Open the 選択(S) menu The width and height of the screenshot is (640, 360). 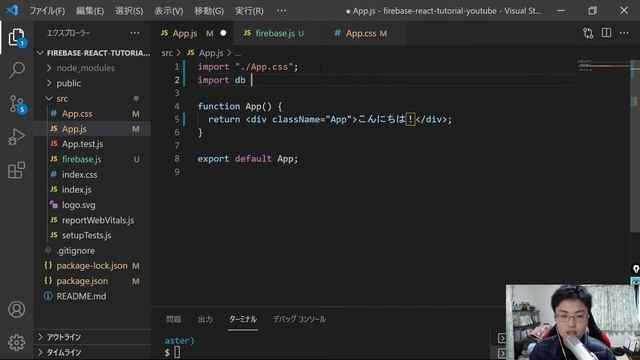point(129,11)
